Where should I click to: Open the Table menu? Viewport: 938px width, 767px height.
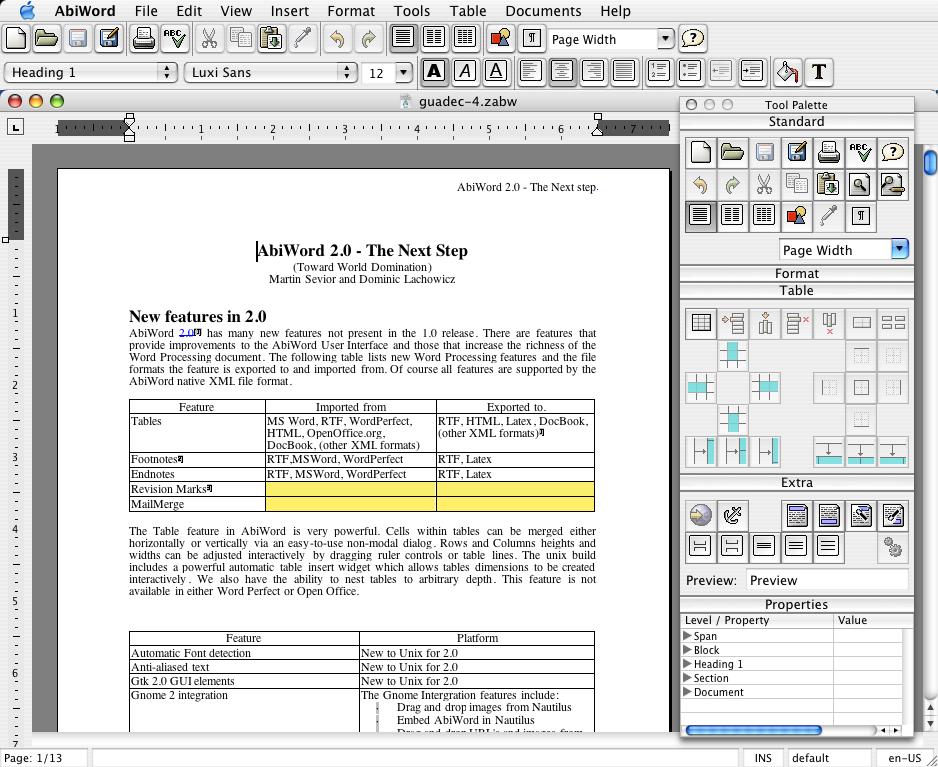(468, 11)
